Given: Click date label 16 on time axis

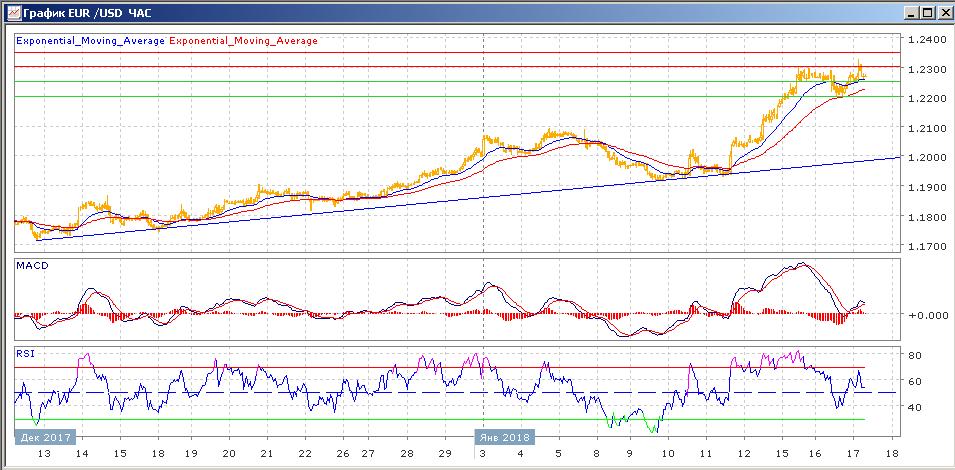Looking at the screenshot, I should pyautogui.click(x=816, y=454).
